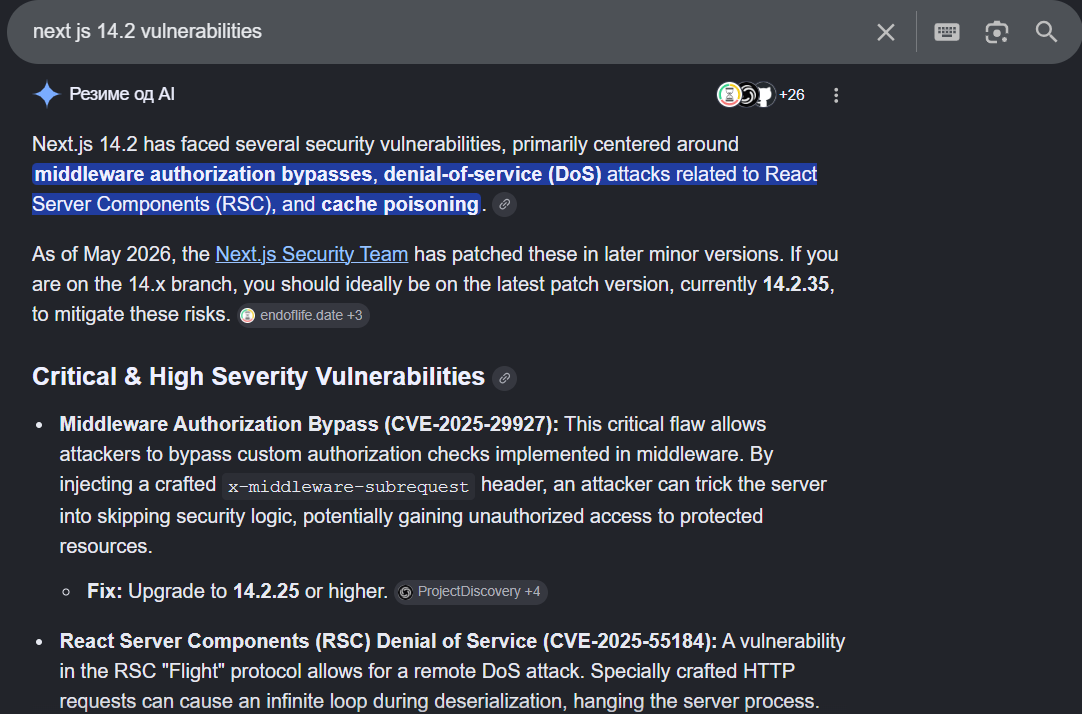1082x714 pixels.
Task: Click the AI overview sparkle icon
Action: 47,94
